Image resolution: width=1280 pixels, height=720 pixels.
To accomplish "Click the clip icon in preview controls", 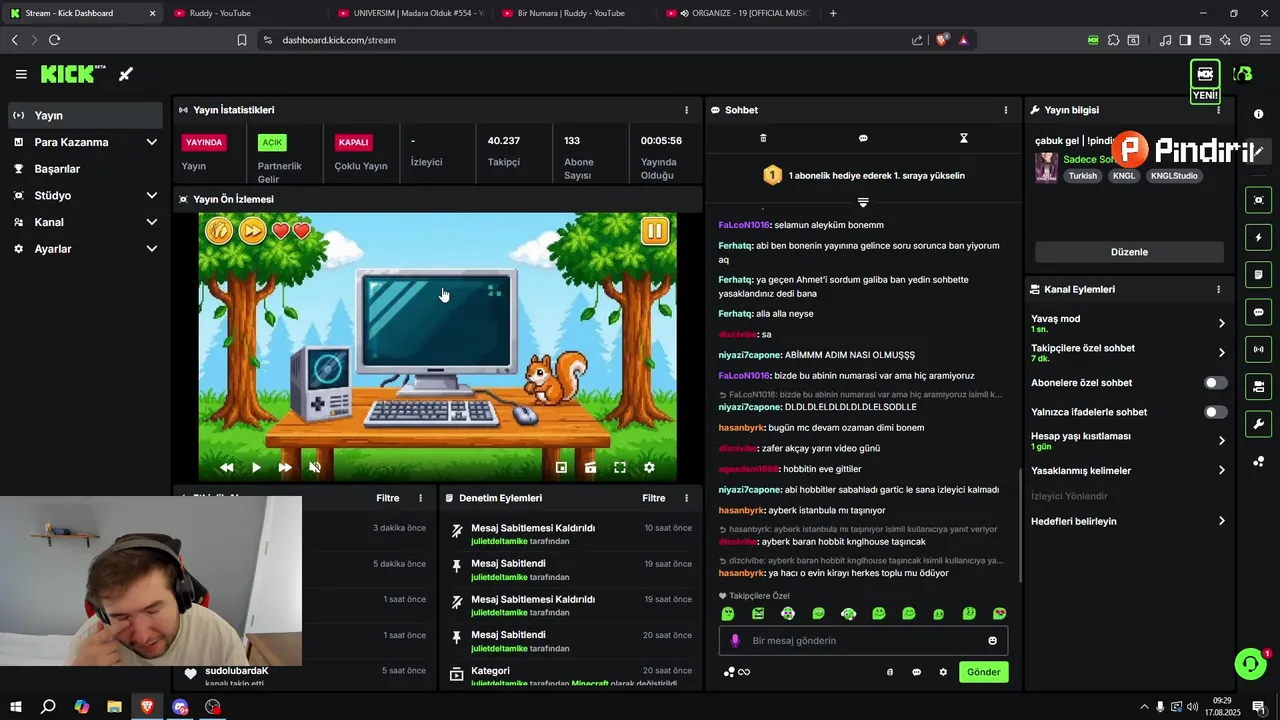I will click(x=591, y=467).
